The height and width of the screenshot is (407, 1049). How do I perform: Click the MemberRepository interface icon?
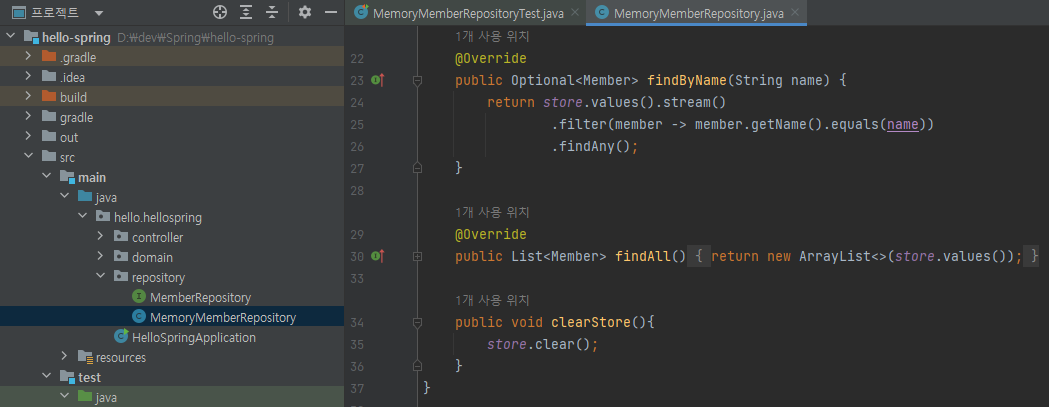[x=139, y=297]
